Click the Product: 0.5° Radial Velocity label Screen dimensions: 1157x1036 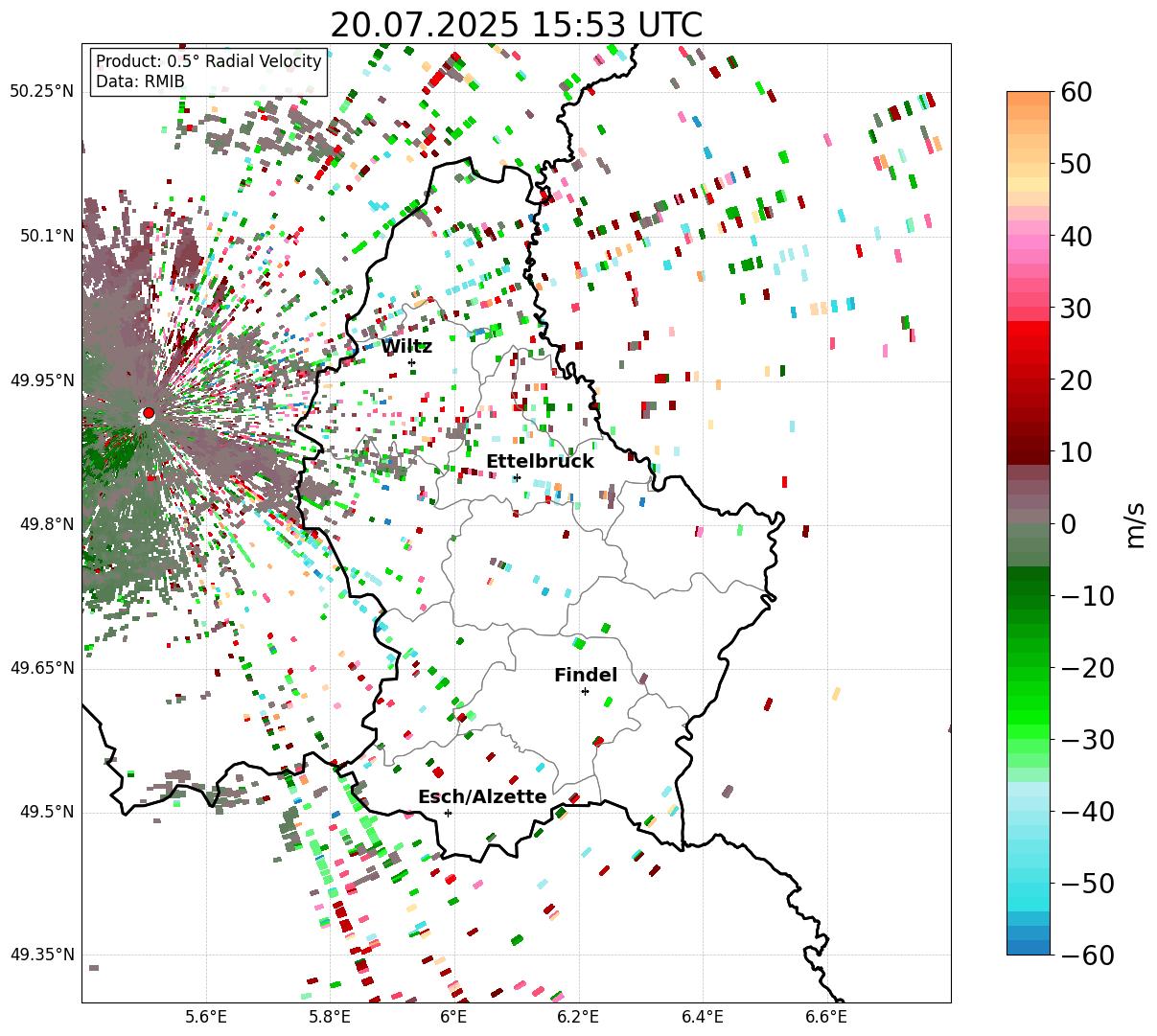pyautogui.click(x=209, y=62)
